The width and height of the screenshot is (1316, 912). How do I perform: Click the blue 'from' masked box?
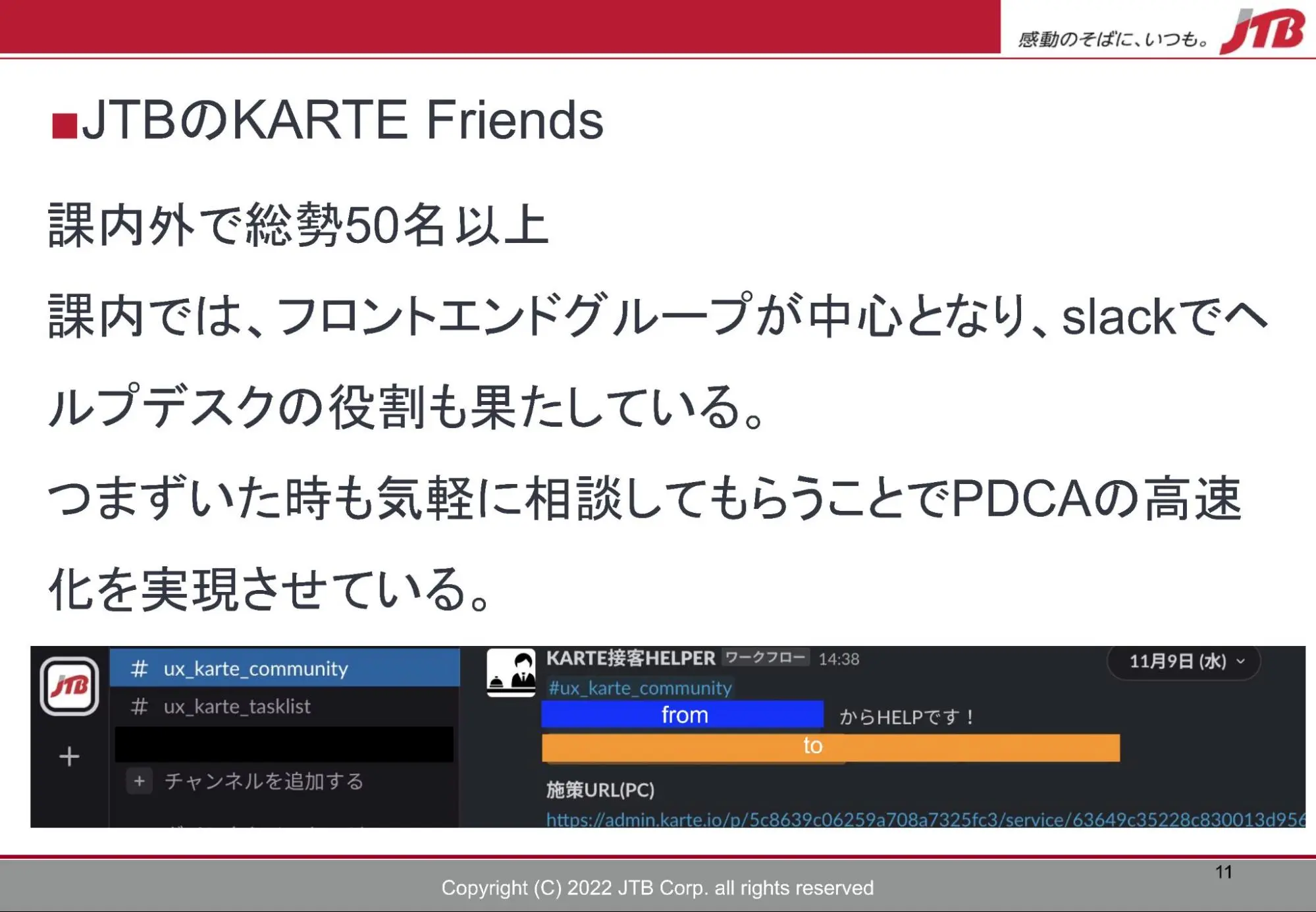[683, 714]
